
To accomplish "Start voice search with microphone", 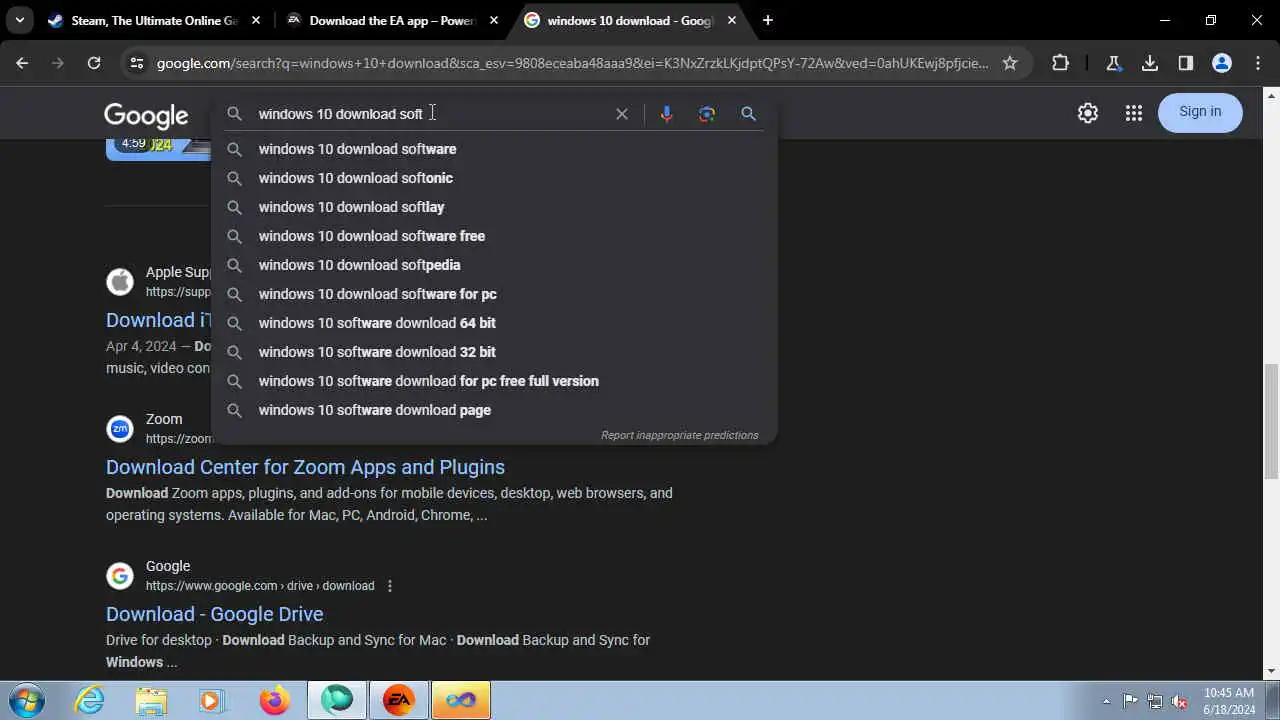I will tap(666, 114).
